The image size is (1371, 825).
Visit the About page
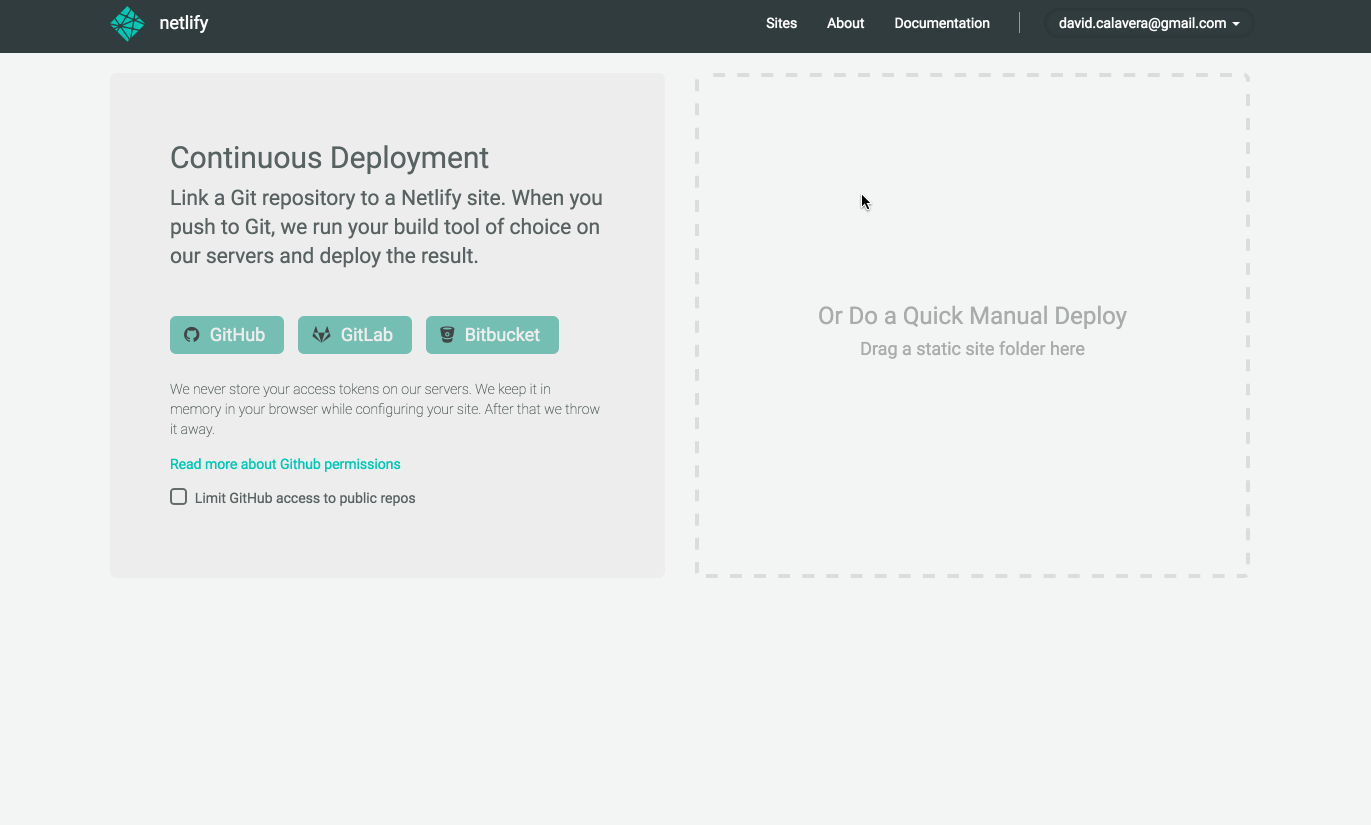pyautogui.click(x=845, y=23)
